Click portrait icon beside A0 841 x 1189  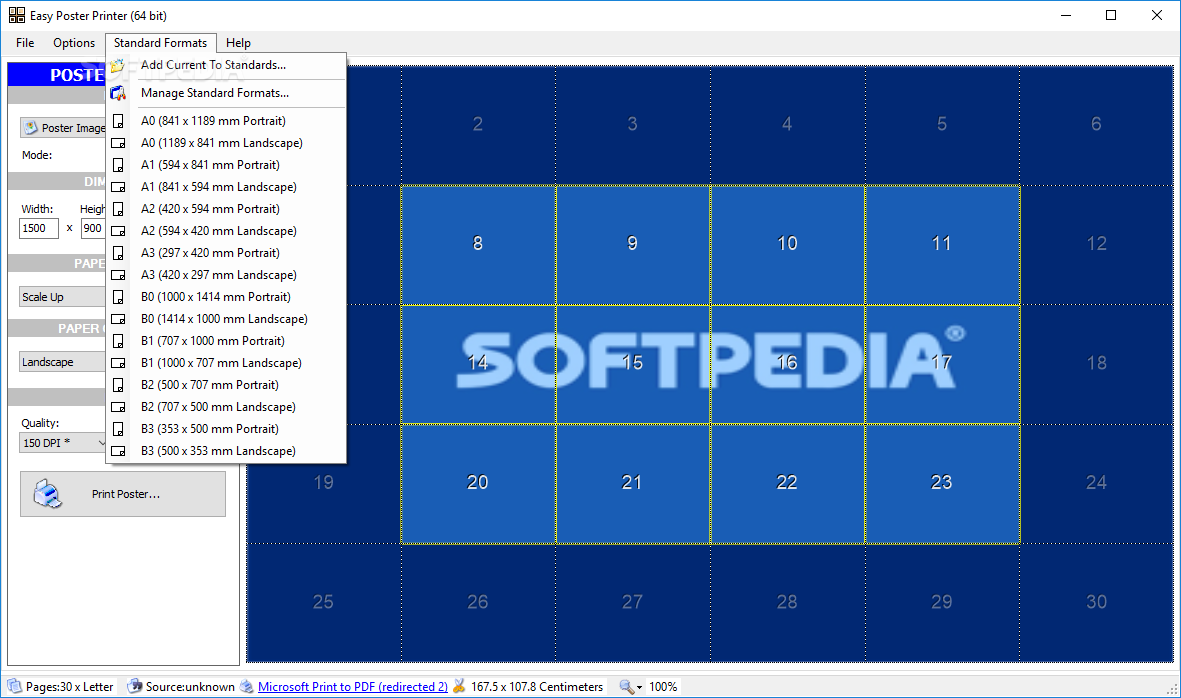[118, 120]
